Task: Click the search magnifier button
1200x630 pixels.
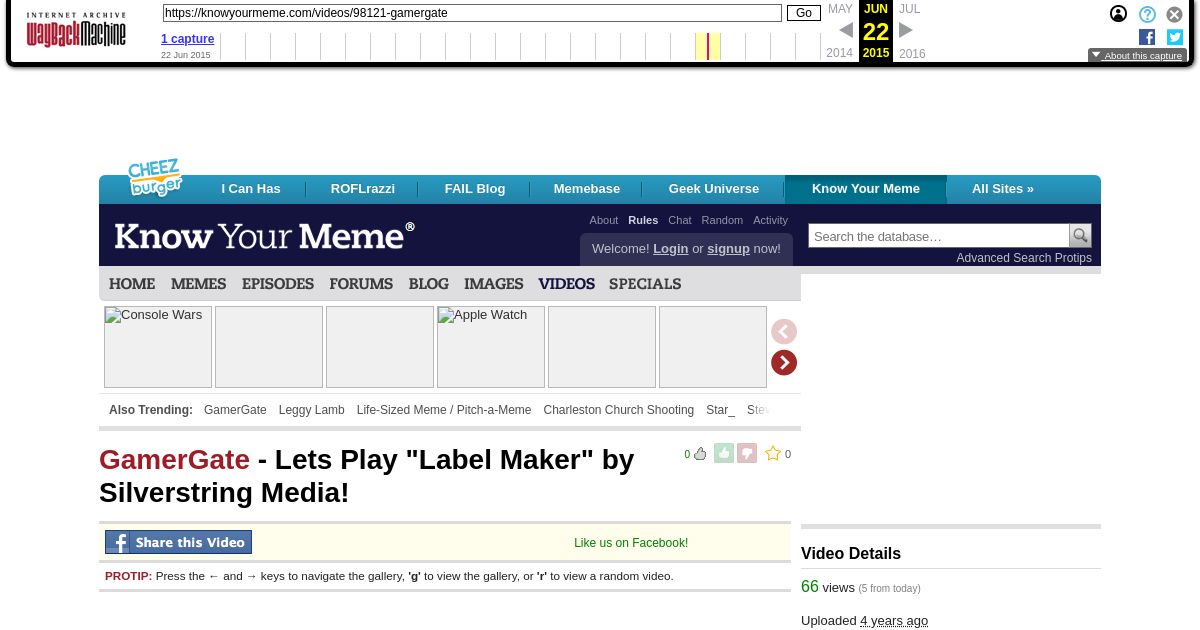Action: tap(1080, 236)
